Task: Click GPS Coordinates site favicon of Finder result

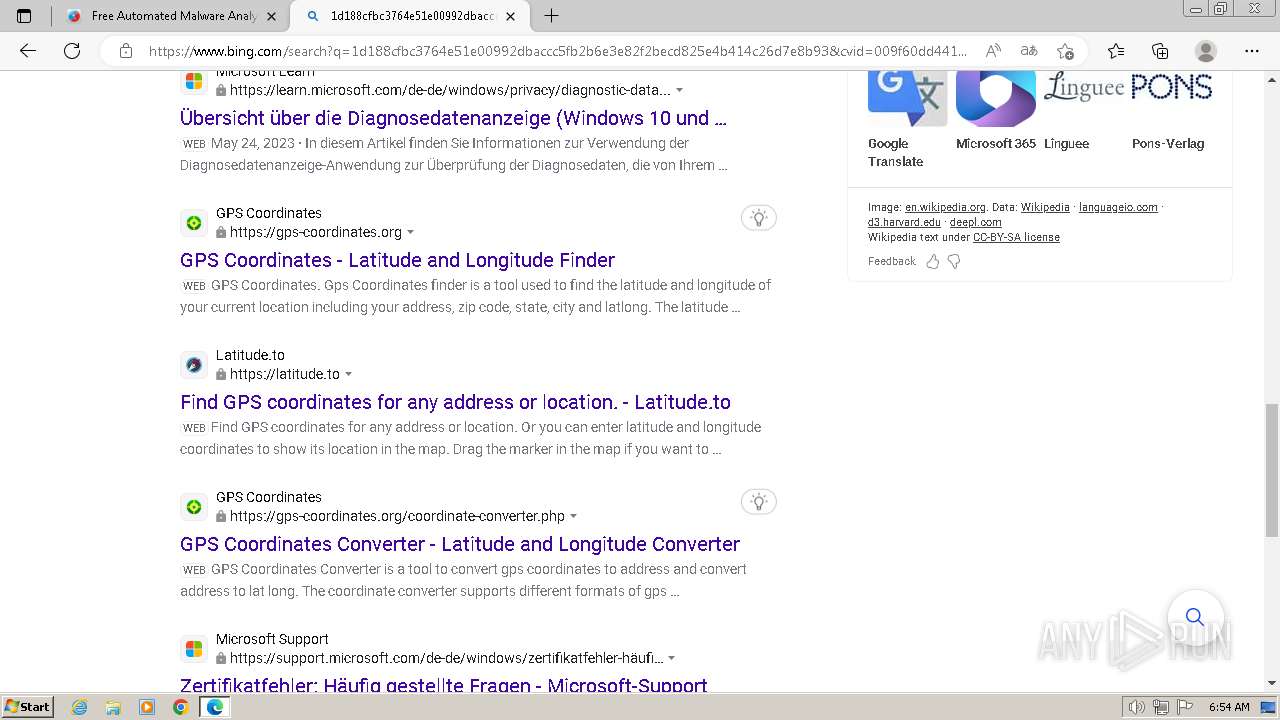Action: [x=194, y=222]
